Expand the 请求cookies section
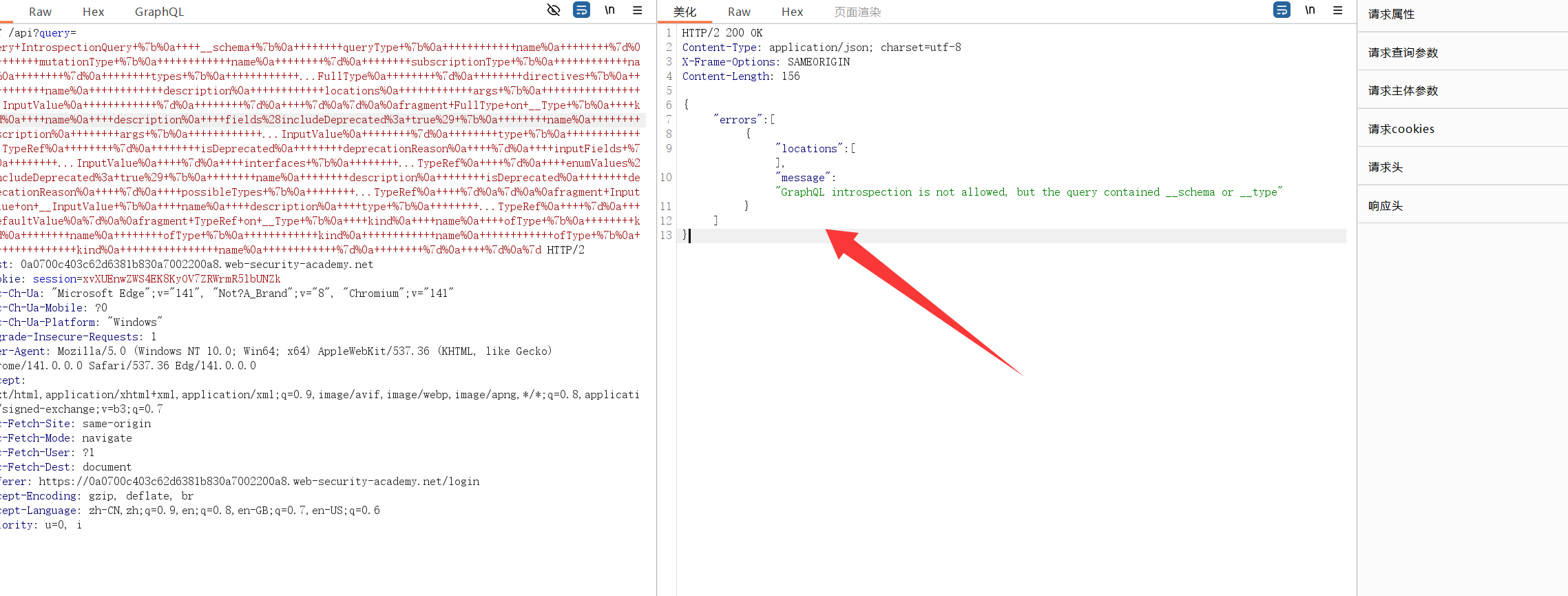This screenshot has height=596, width=1568. tap(1401, 129)
